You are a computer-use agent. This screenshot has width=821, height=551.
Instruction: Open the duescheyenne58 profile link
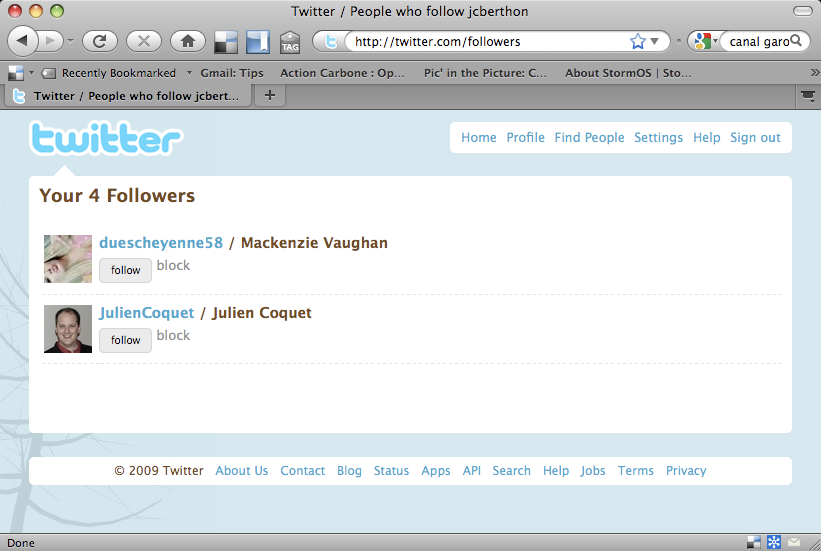[161, 243]
